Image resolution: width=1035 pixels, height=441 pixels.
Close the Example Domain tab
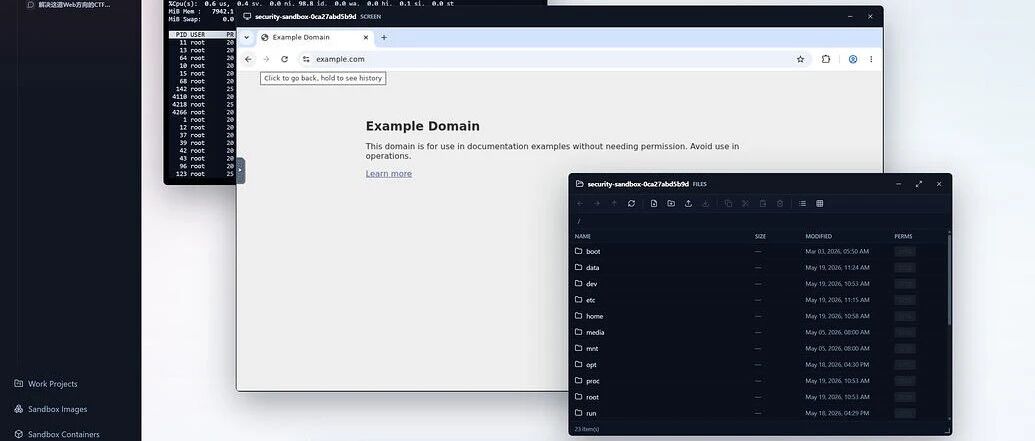tap(365, 38)
